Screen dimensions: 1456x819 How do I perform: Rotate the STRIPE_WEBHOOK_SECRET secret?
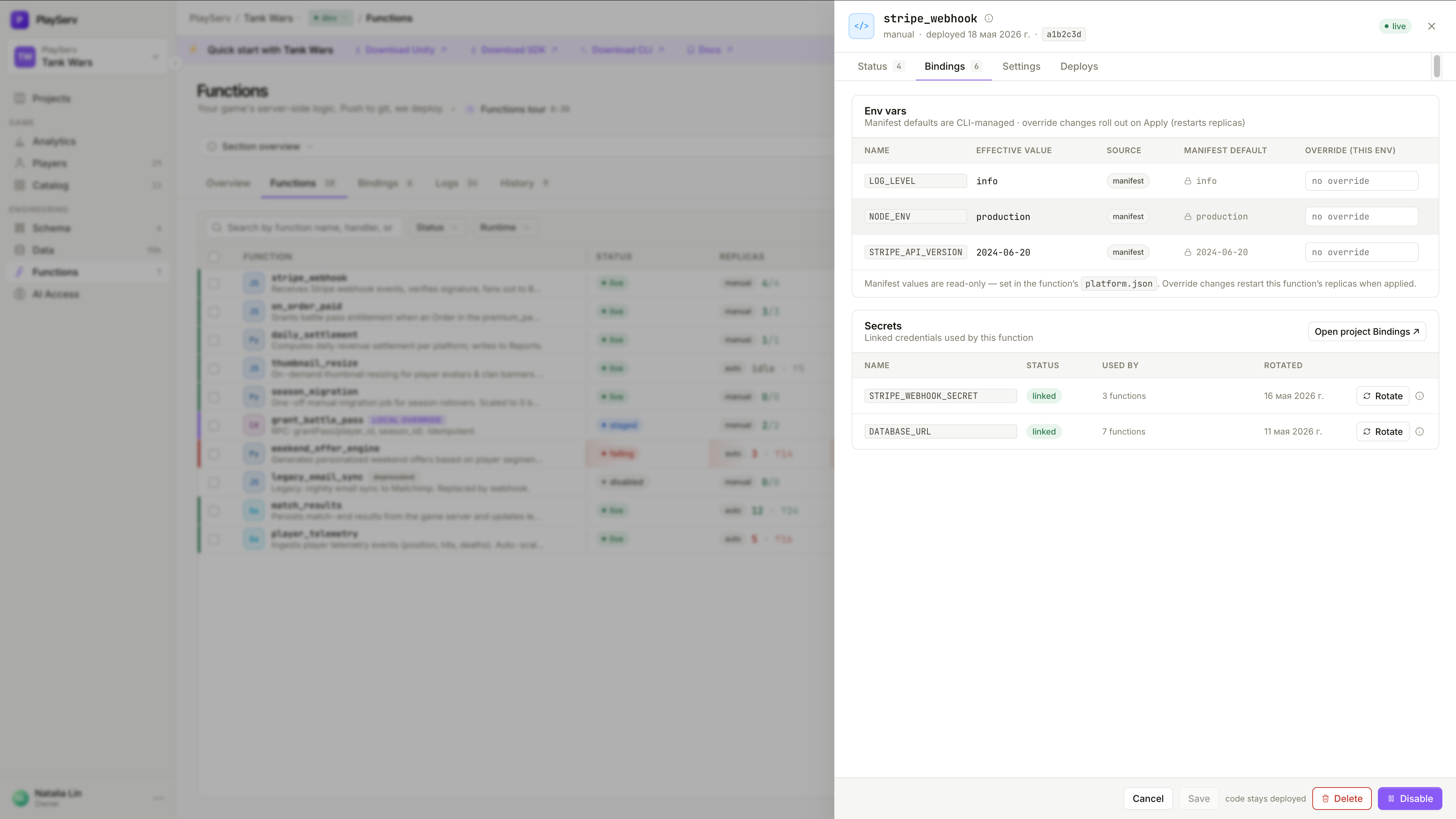(x=1382, y=395)
